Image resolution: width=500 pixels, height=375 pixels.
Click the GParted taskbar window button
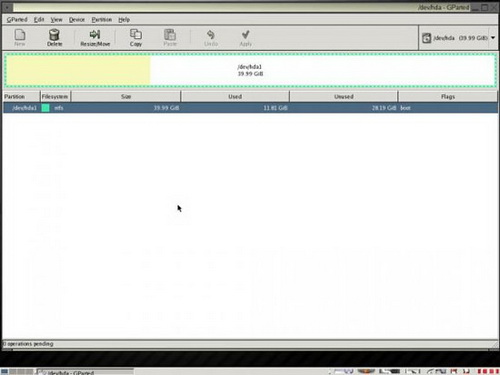coord(85,372)
